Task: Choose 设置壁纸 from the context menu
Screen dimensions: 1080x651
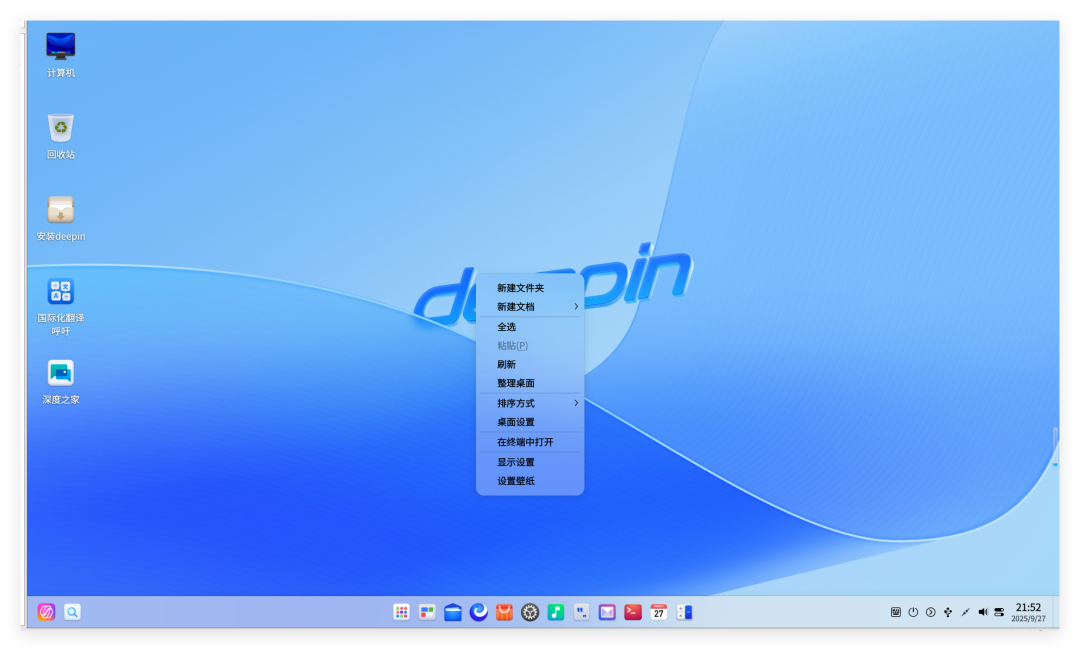Action: (x=530, y=481)
